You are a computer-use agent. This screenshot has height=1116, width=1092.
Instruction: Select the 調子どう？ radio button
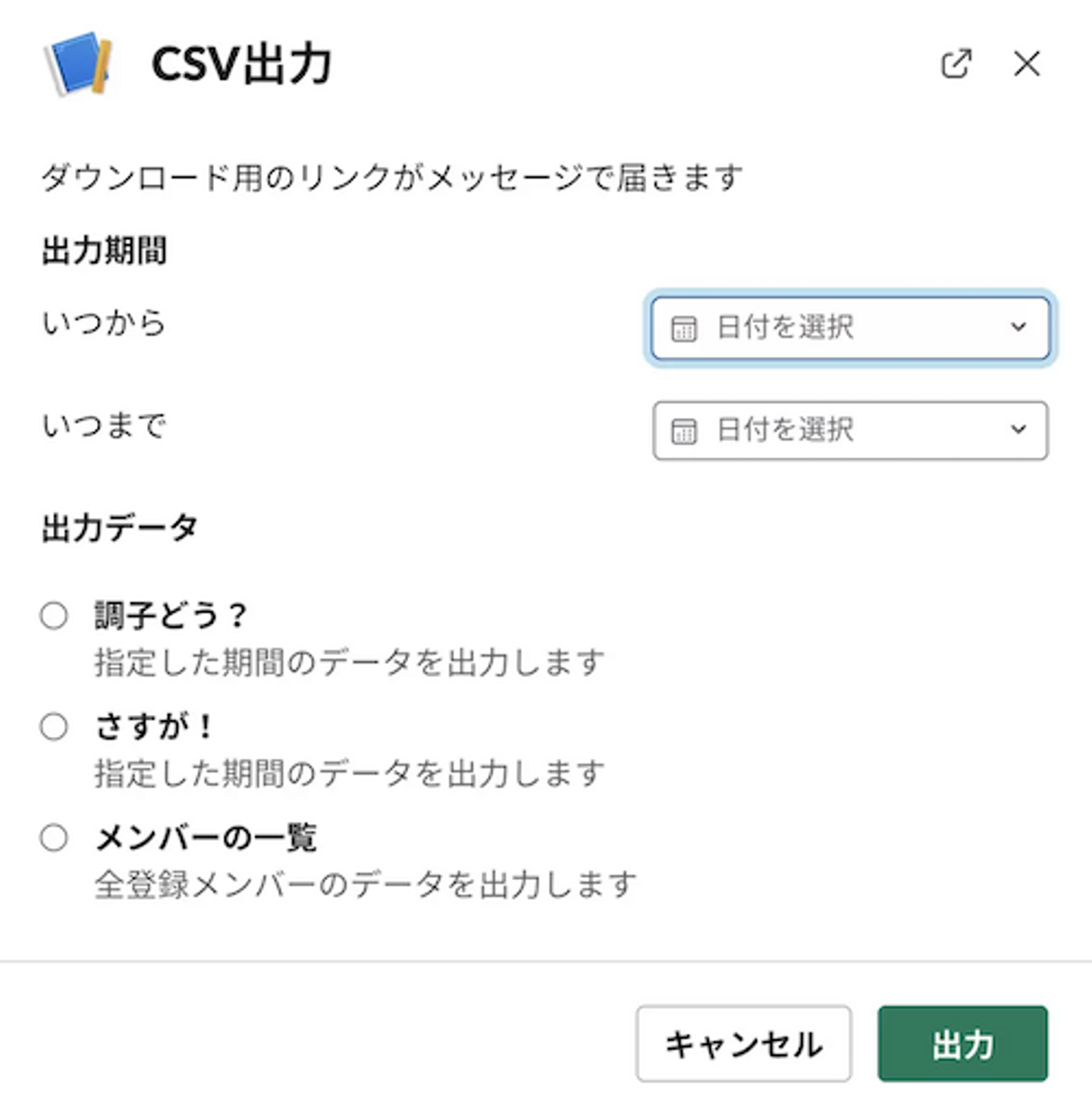coord(54,615)
